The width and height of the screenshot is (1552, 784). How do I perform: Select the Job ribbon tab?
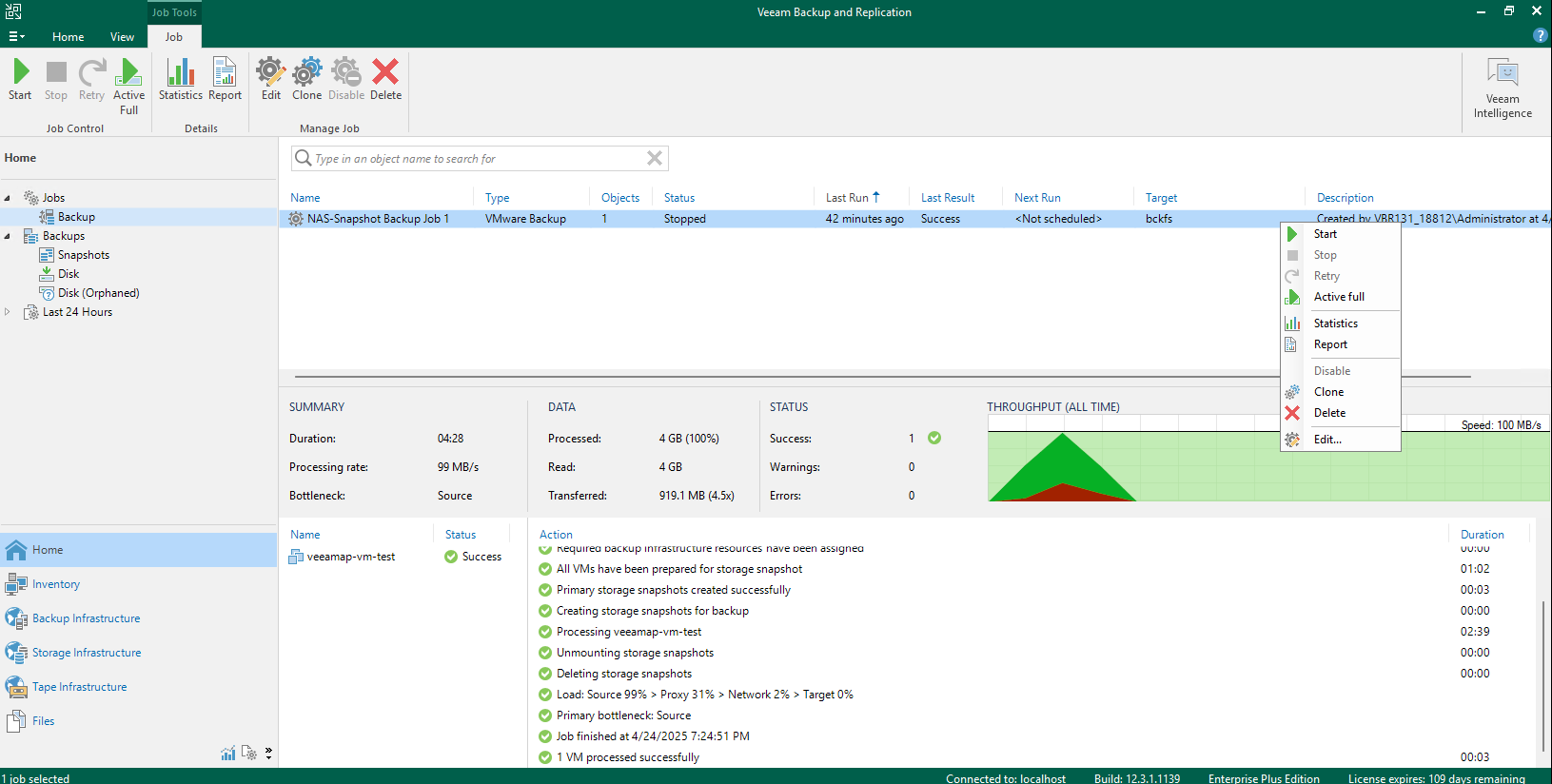(x=174, y=37)
